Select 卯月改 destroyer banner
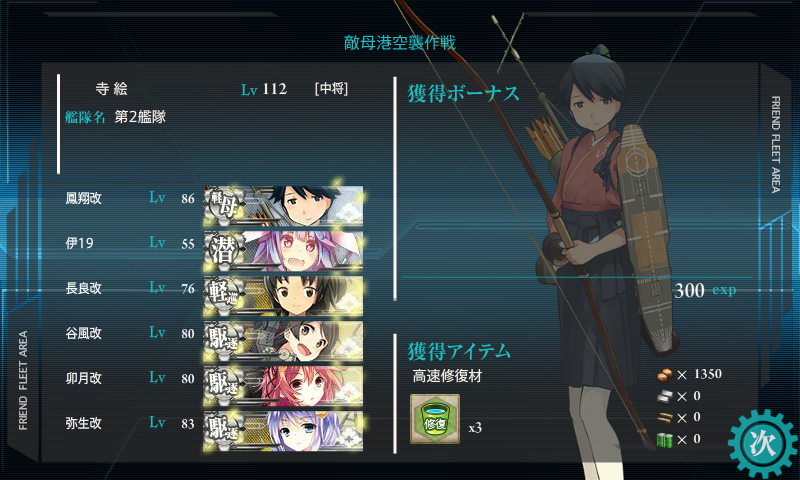Viewport: 800px width, 480px height. [x=283, y=386]
